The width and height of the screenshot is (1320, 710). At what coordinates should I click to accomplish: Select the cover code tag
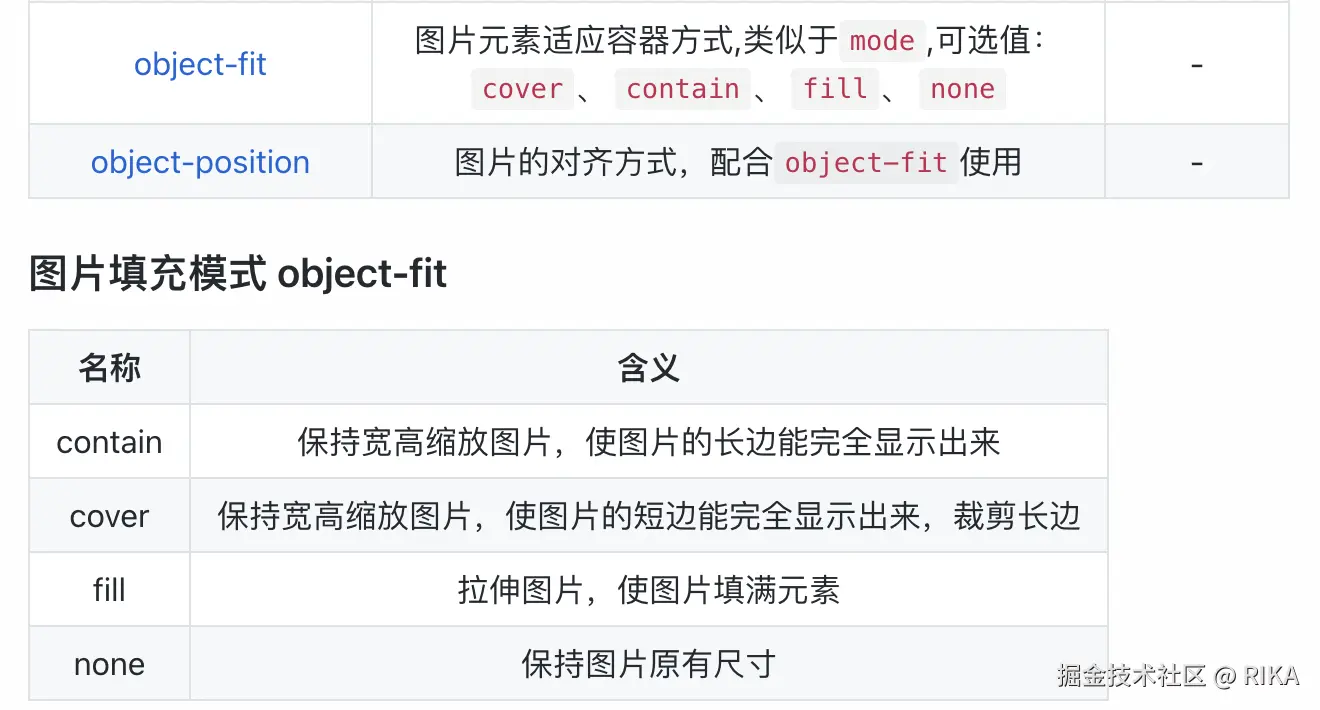click(x=523, y=89)
